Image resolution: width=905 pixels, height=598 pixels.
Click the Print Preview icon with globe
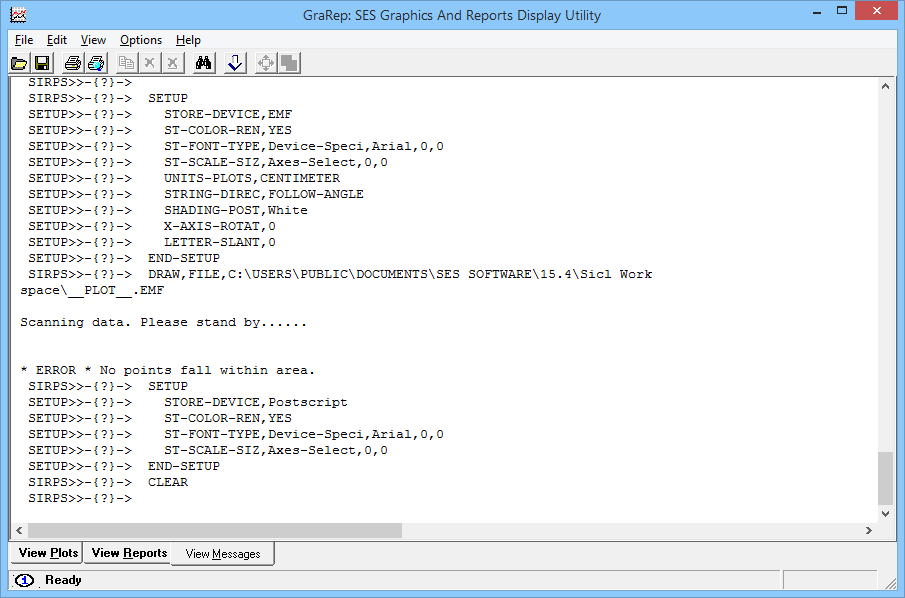click(96, 63)
